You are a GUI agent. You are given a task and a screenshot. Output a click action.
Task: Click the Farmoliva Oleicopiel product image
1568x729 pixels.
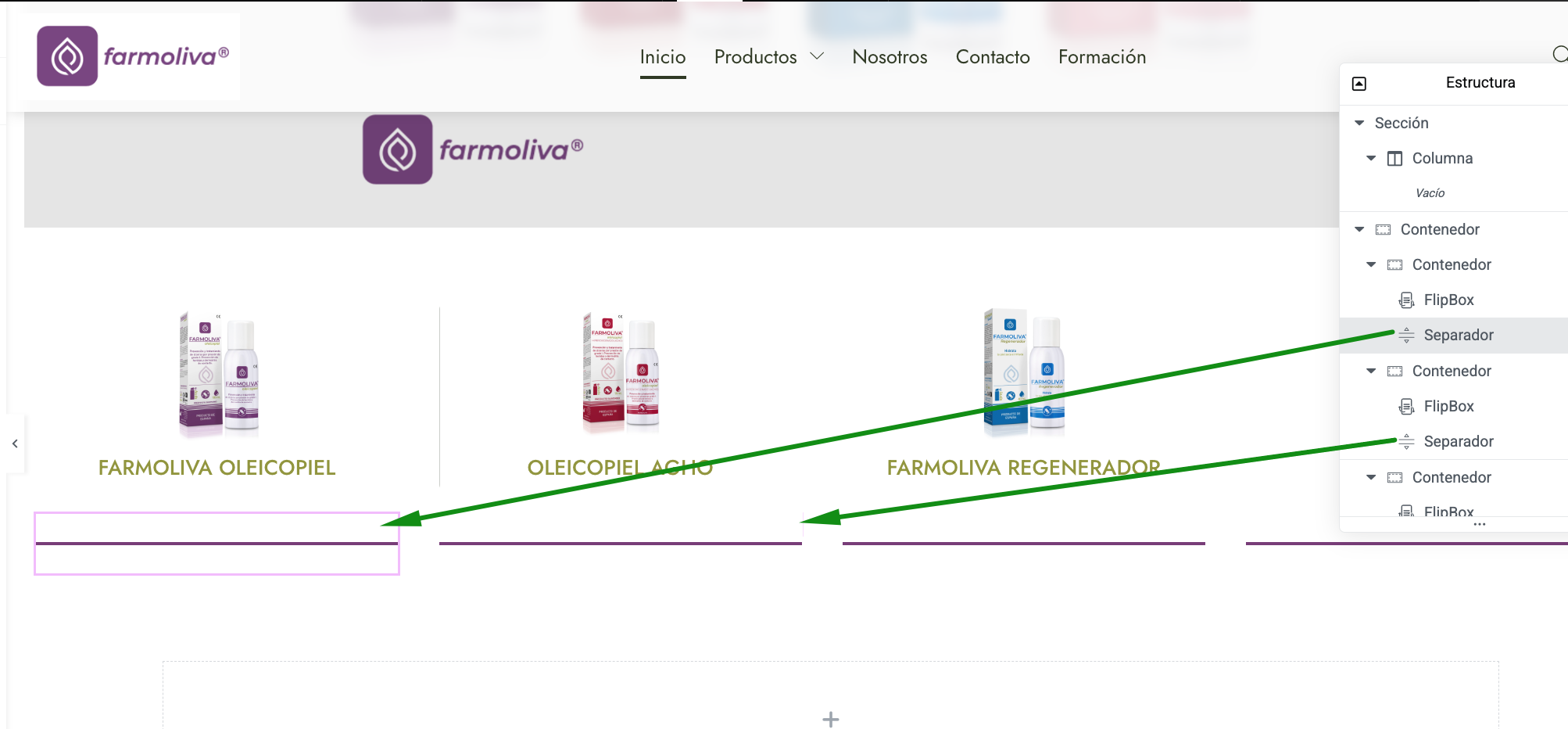point(218,373)
